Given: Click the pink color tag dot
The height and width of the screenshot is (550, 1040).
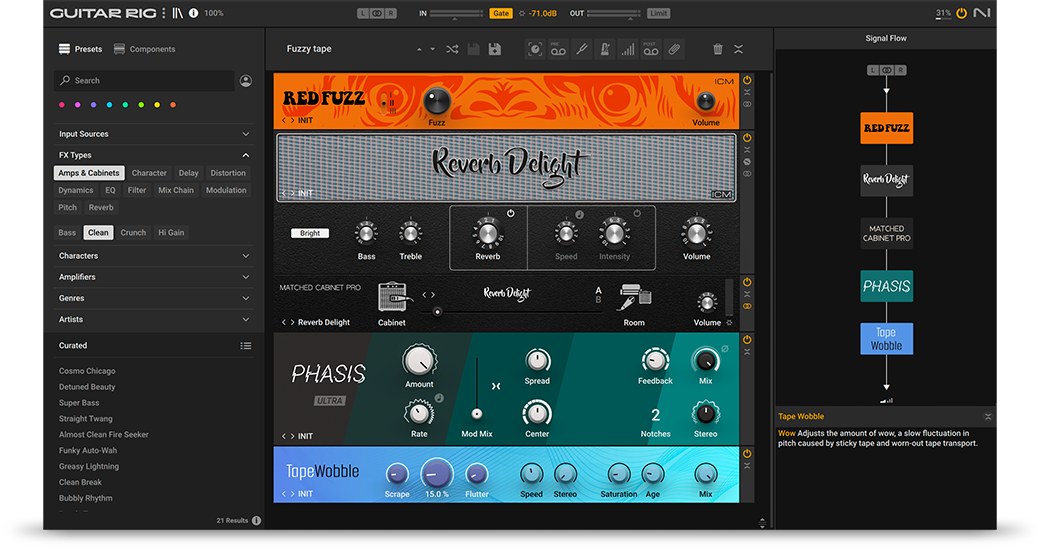Looking at the screenshot, I should point(62,105).
